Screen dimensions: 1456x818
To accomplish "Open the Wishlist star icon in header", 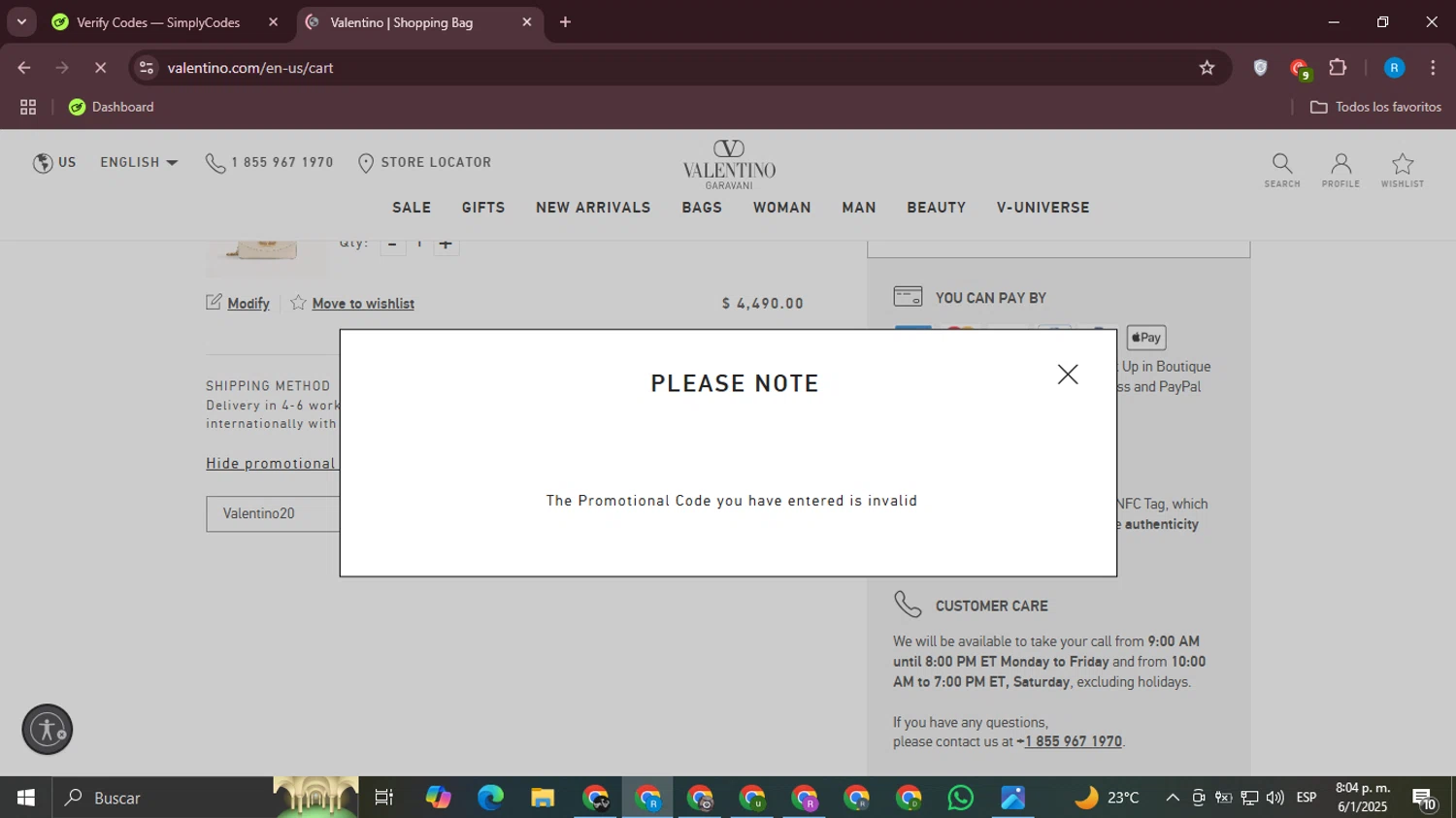I will 1403,170.
